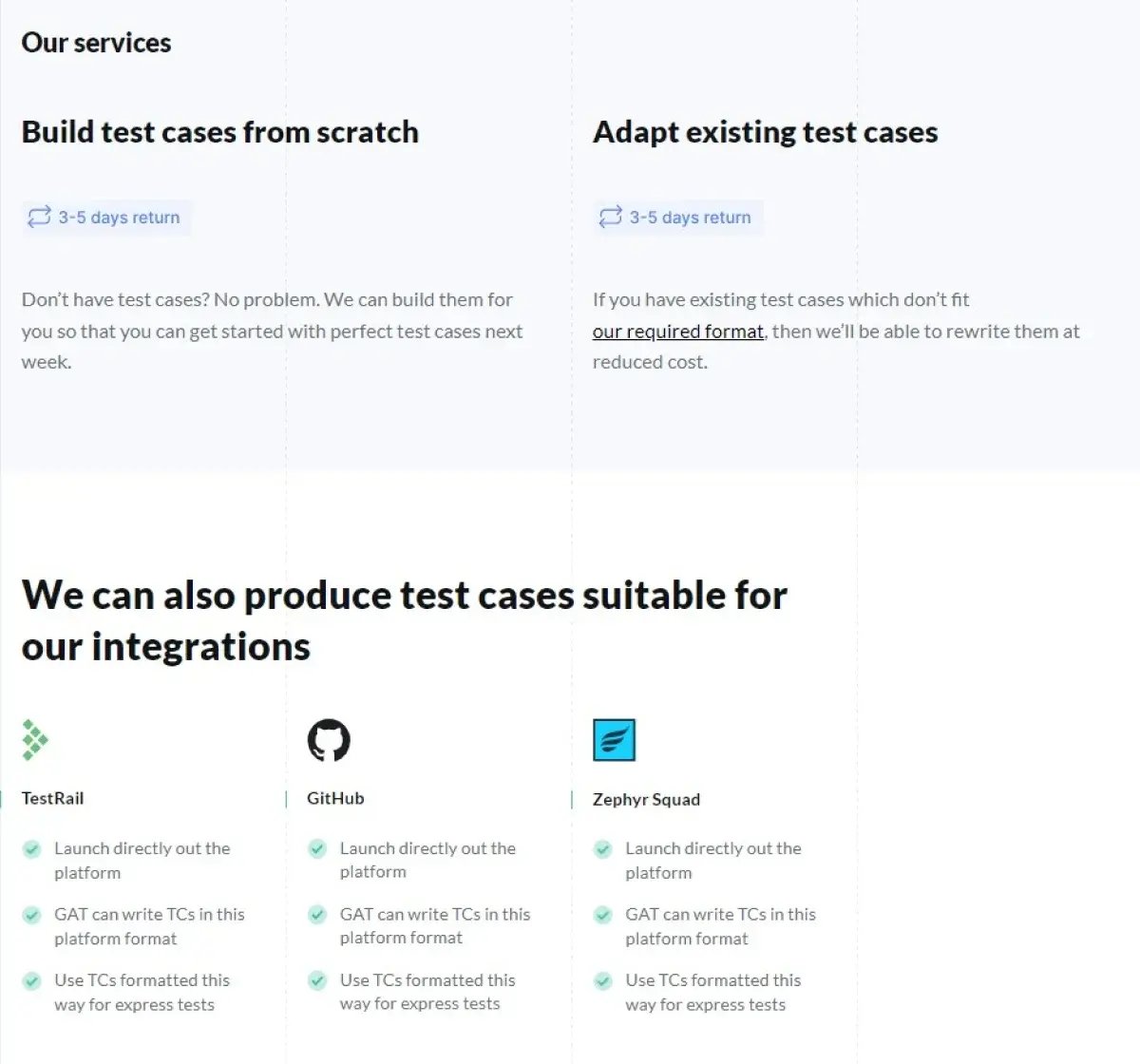Open the "our required format" link
Viewport: 1140px width, 1064px height.
[677, 332]
